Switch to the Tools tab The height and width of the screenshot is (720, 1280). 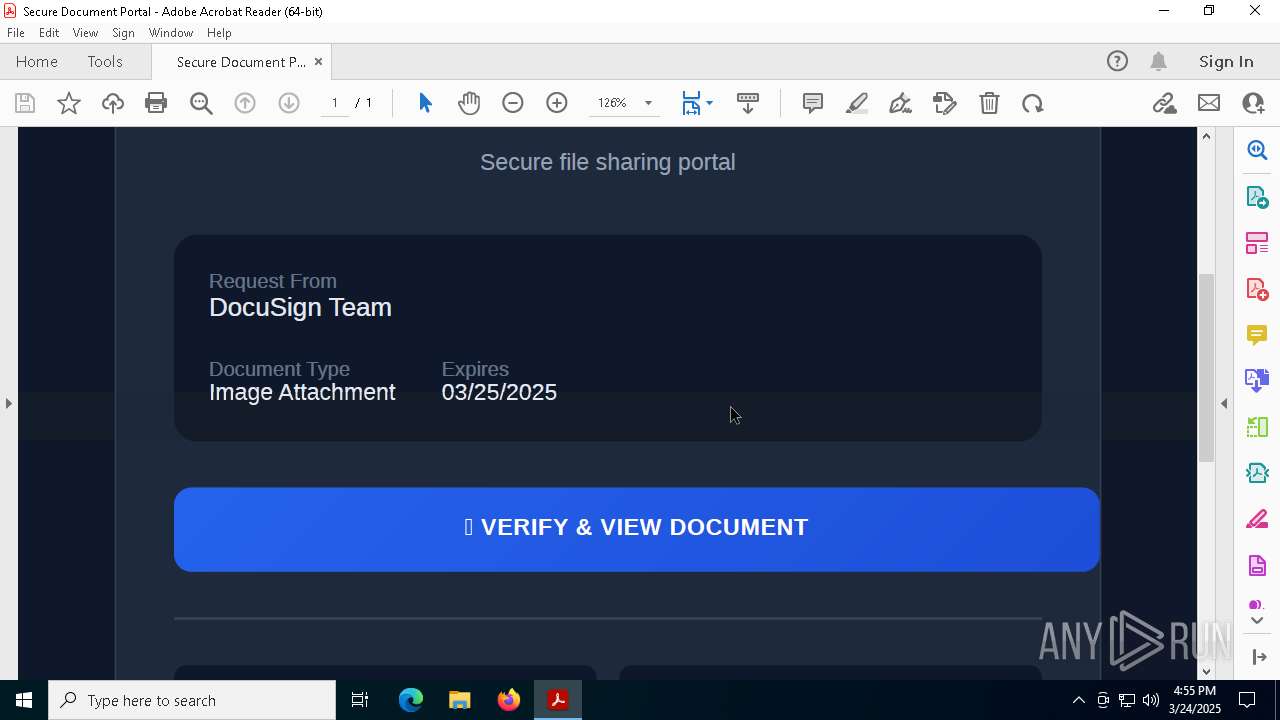pos(105,61)
